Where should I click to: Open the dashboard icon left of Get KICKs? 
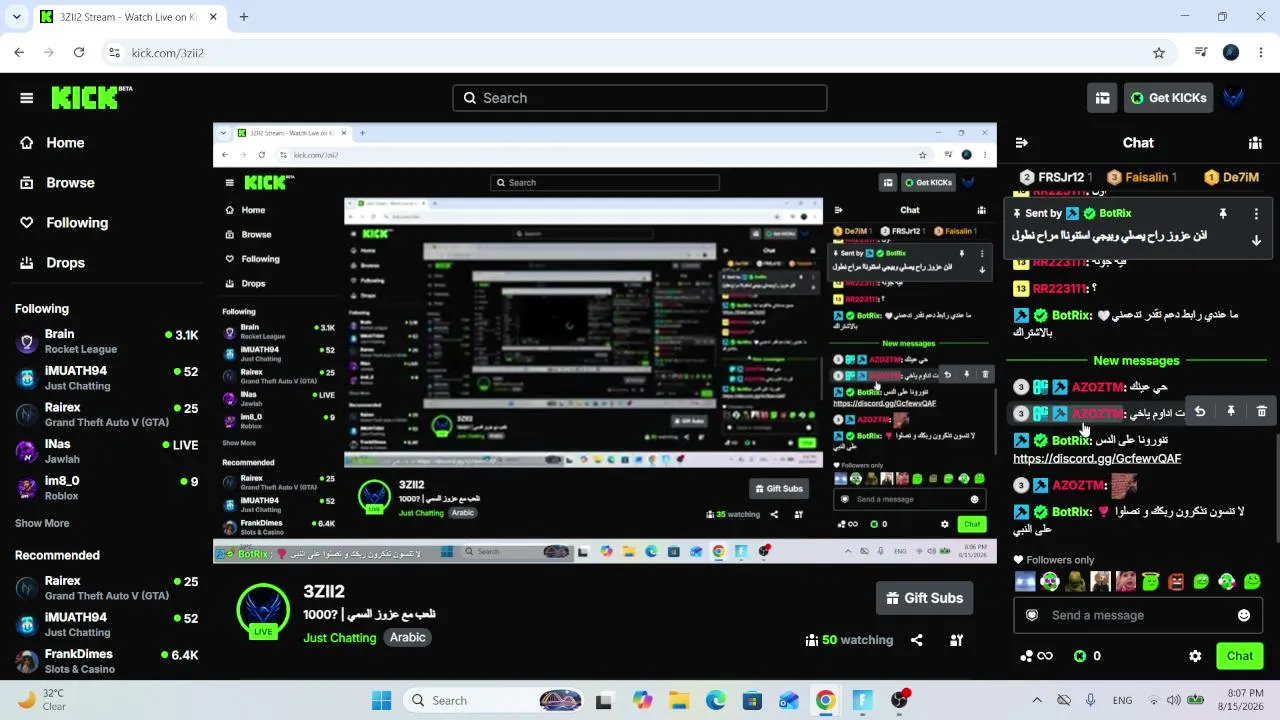tap(1102, 98)
